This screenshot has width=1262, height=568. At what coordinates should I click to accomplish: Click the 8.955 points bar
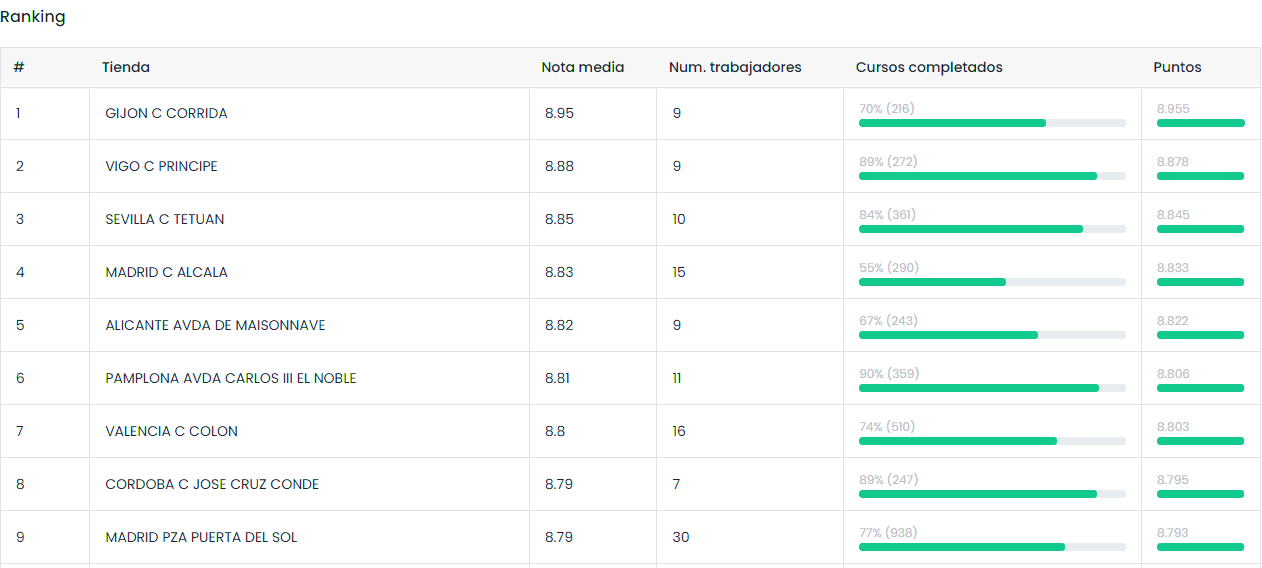pyautogui.click(x=1200, y=123)
